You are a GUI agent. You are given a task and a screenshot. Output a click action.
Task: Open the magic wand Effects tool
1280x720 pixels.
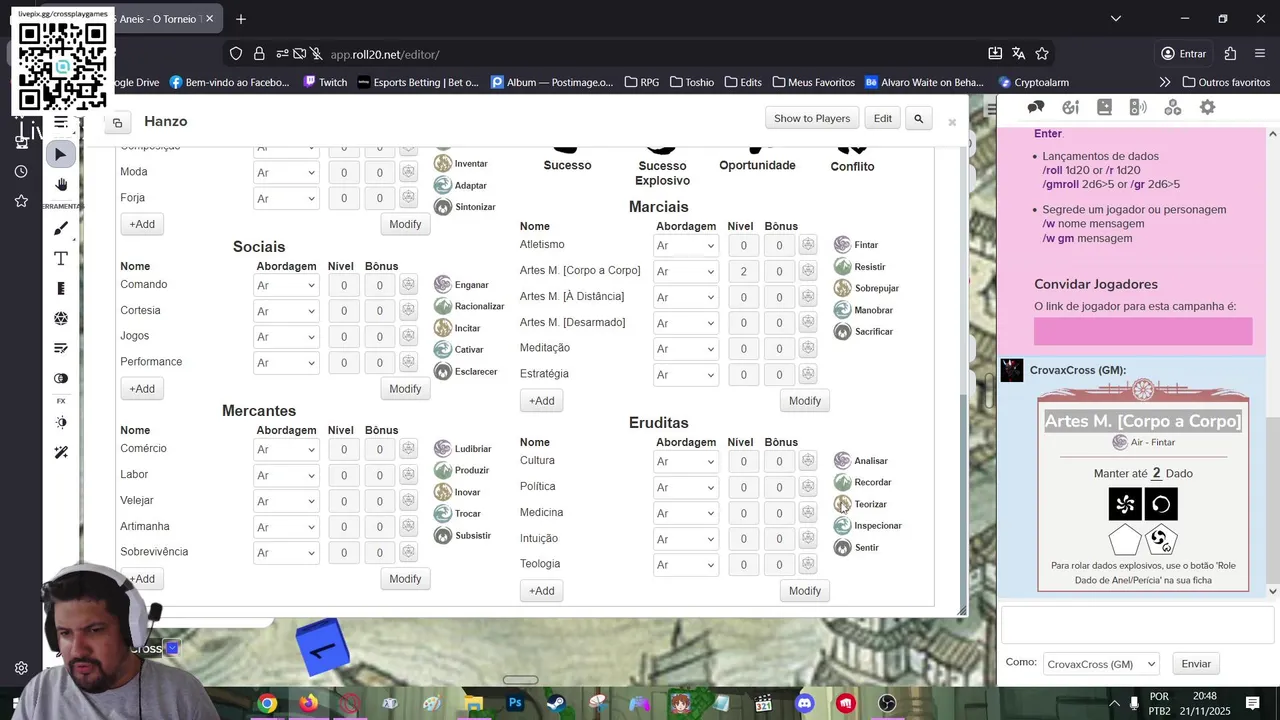61,452
